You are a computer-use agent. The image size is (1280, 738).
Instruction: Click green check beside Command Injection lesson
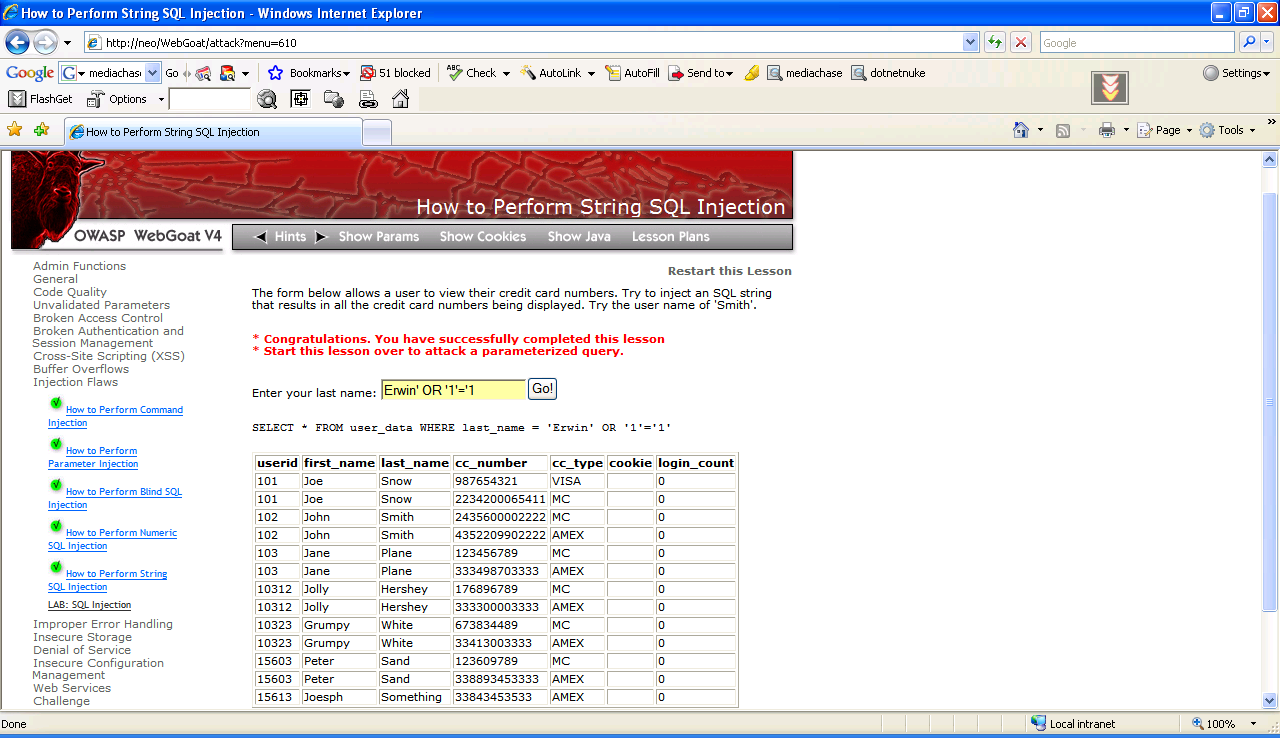pos(56,403)
